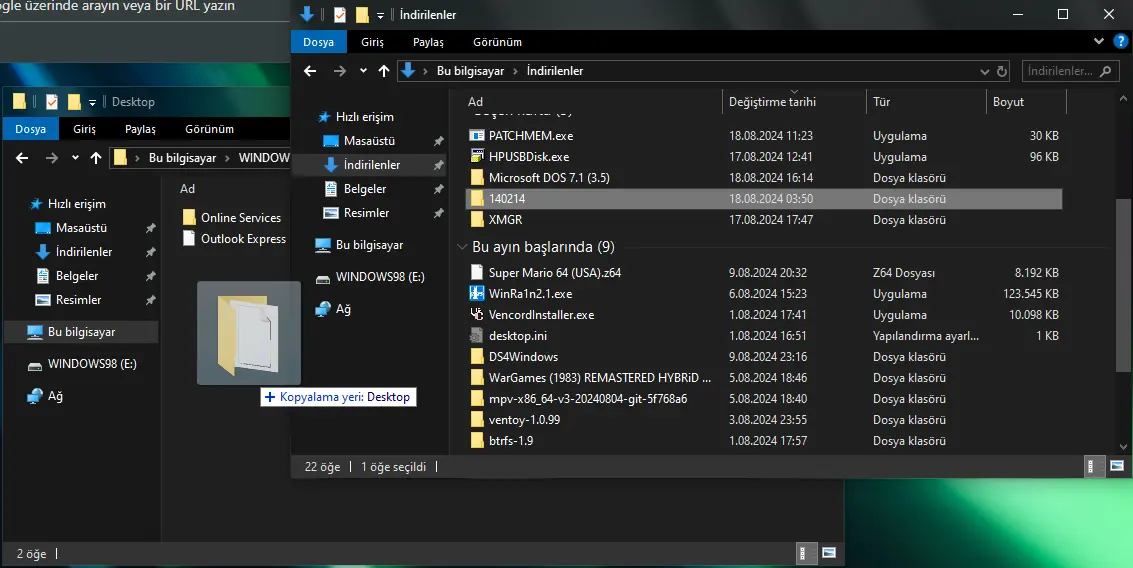Image resolution: width=1133 pixels, height=568 pixels.
Task: Click the DS4Windows folder icon
Action: pos(477,356)
